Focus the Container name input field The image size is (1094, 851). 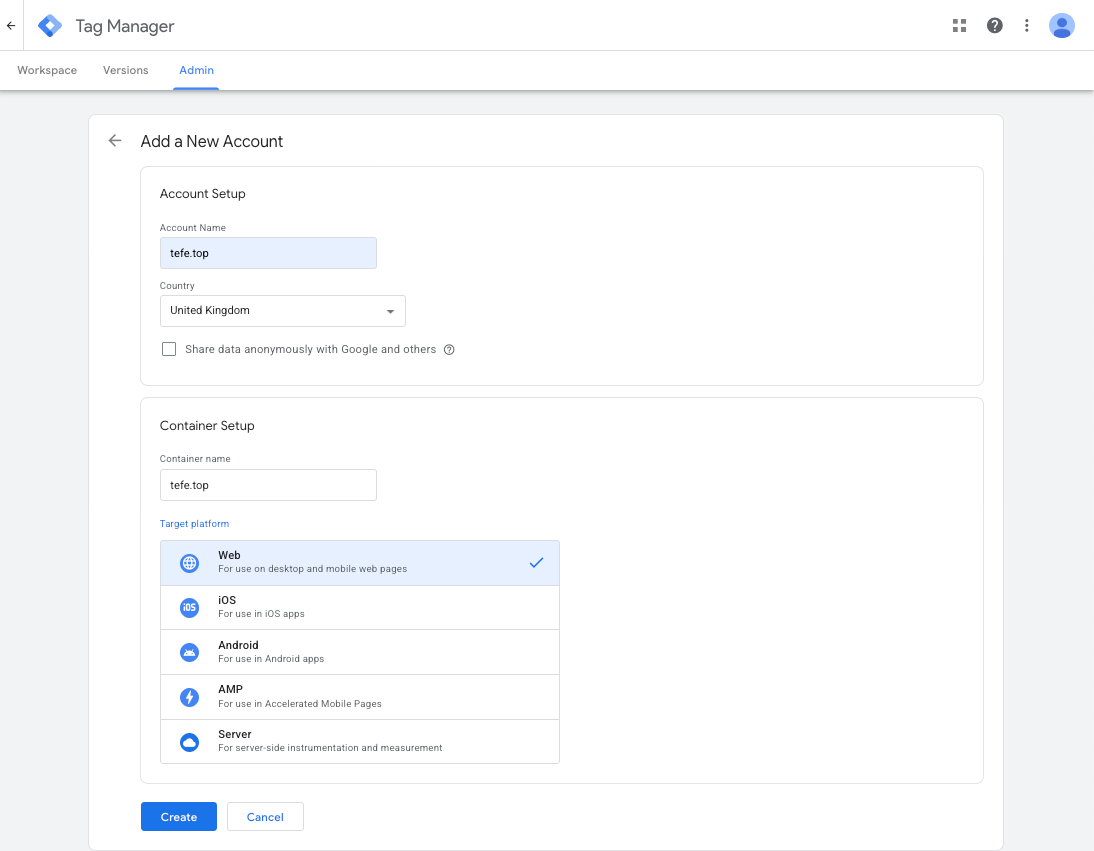(x=268, y=485)
